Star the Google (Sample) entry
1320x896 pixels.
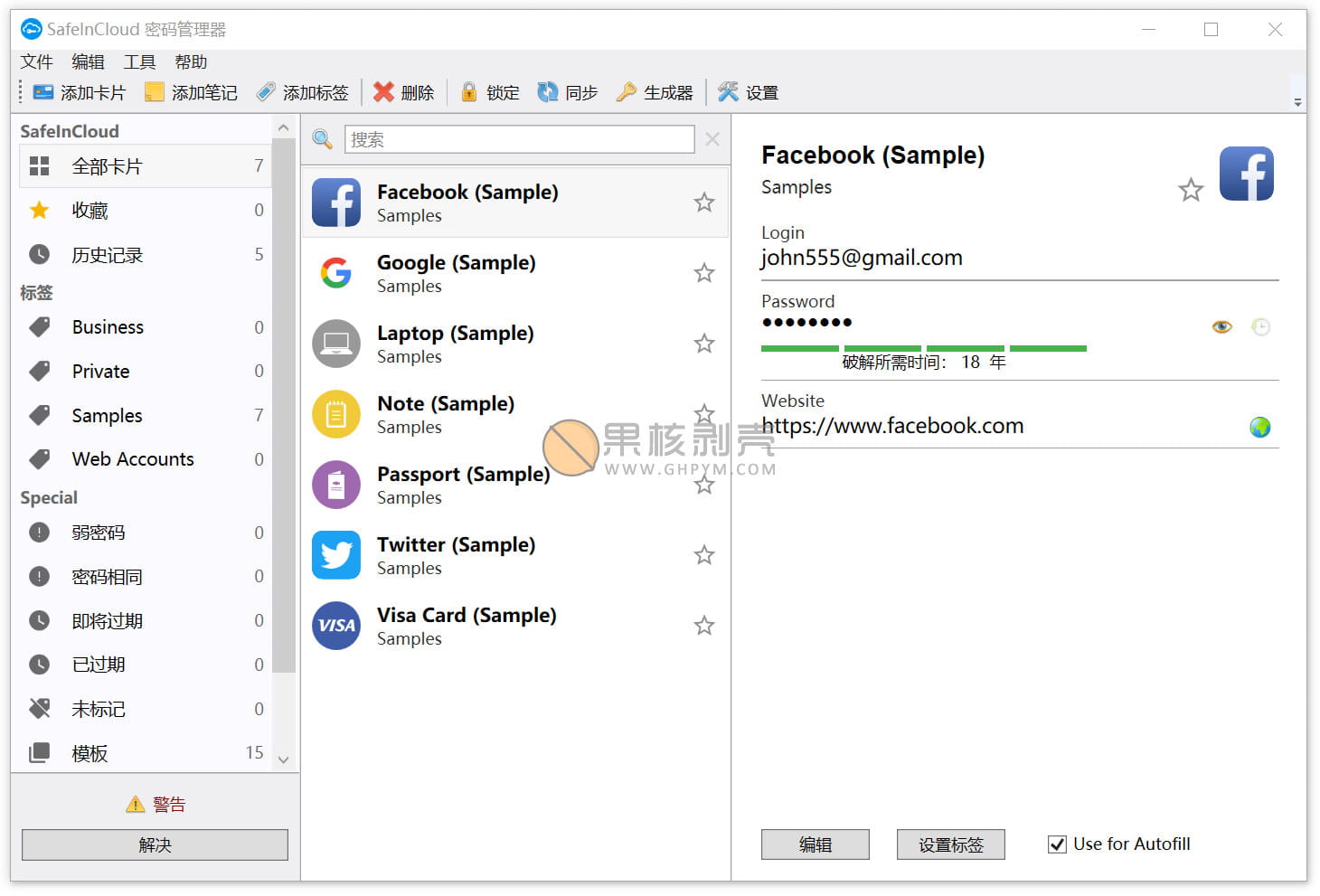point(704,273)
